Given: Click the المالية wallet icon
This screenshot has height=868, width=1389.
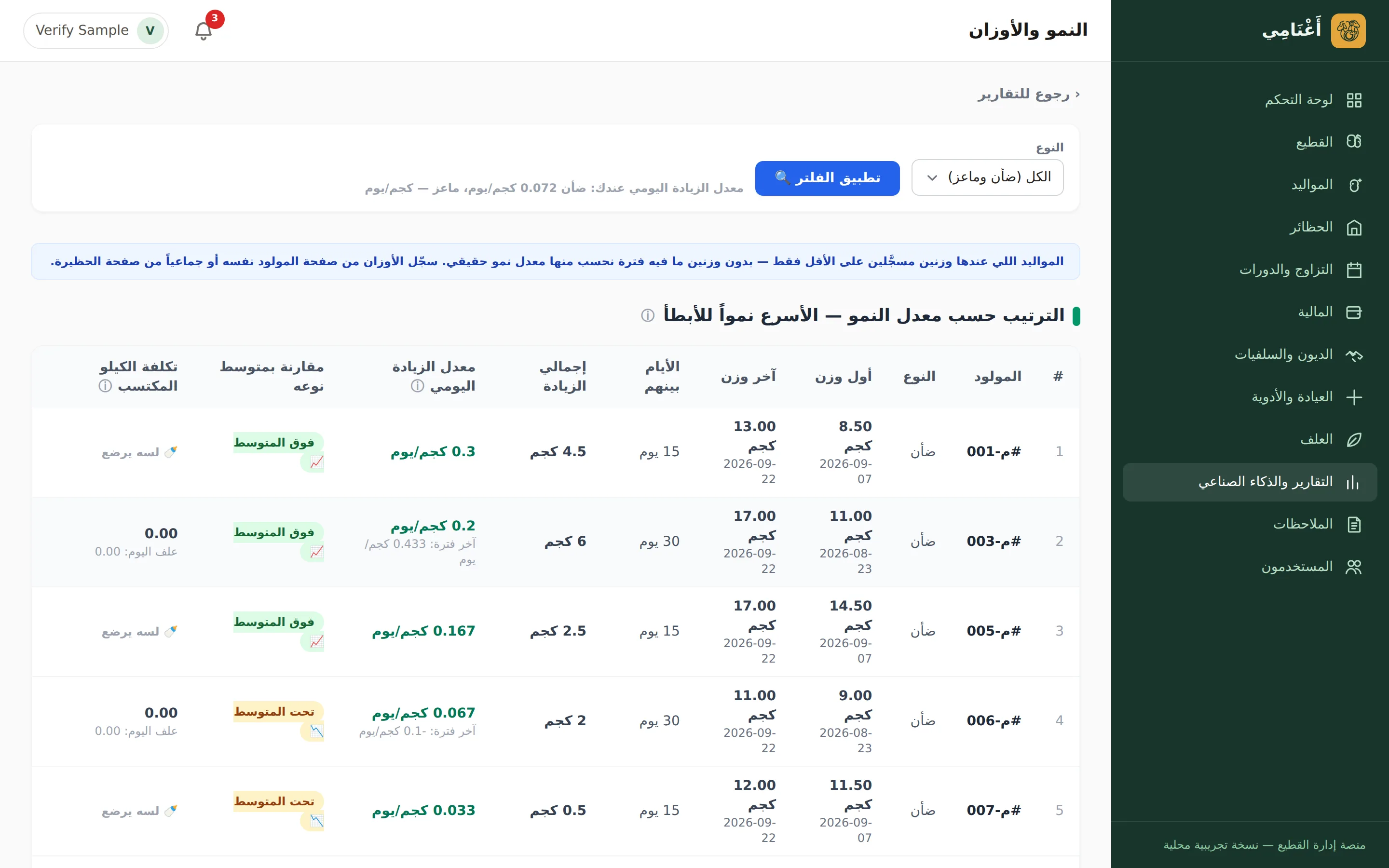Looking at the screenshot, I should pos(1354,312).
